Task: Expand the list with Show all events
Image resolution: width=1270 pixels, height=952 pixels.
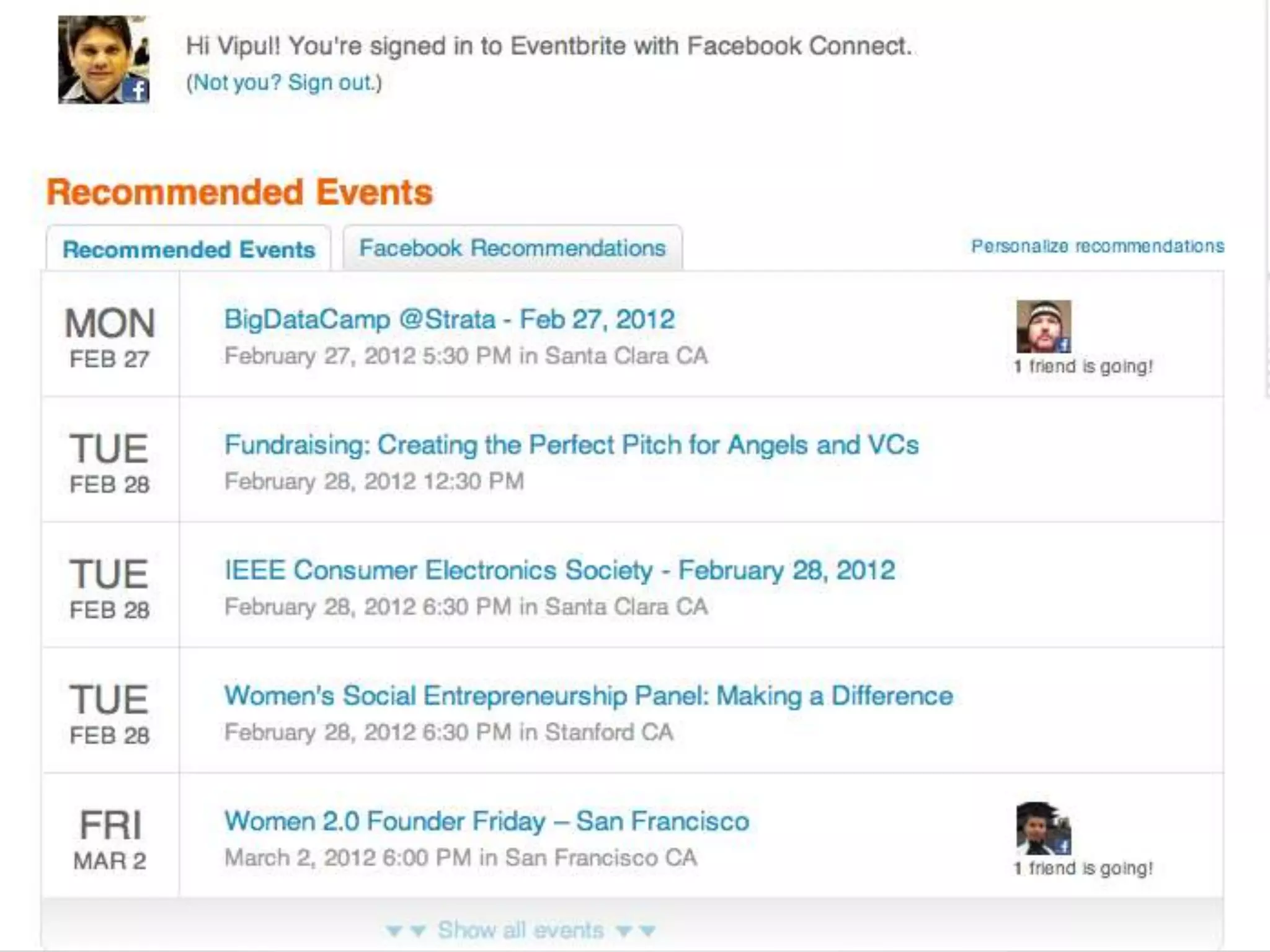Action: point(520,930)
